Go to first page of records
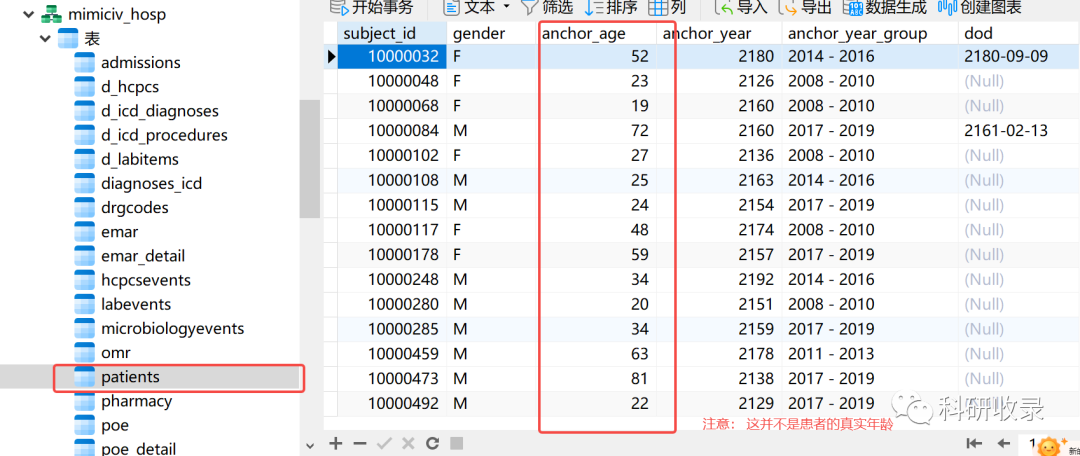Screen dimensions: 1080x456 pyautogui.click(x=973, y=444)
